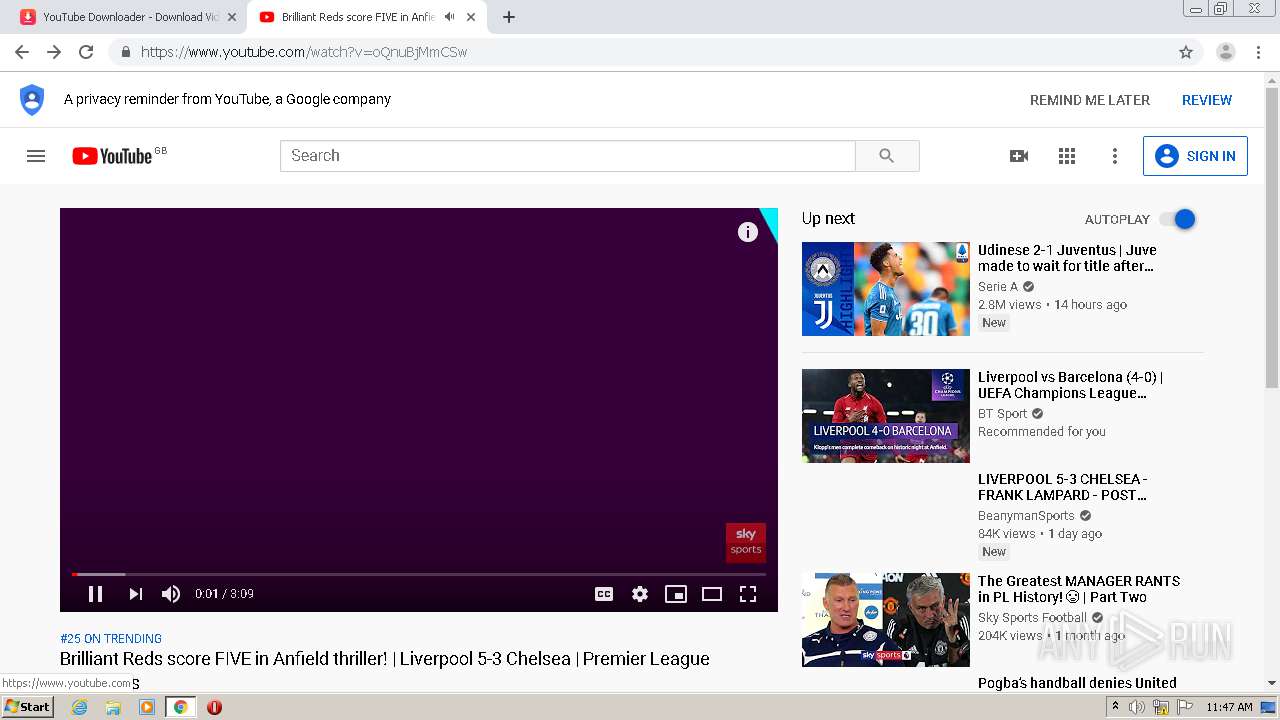View site lock information
The image size is (1280, 720).
click(x=125, y=52)
